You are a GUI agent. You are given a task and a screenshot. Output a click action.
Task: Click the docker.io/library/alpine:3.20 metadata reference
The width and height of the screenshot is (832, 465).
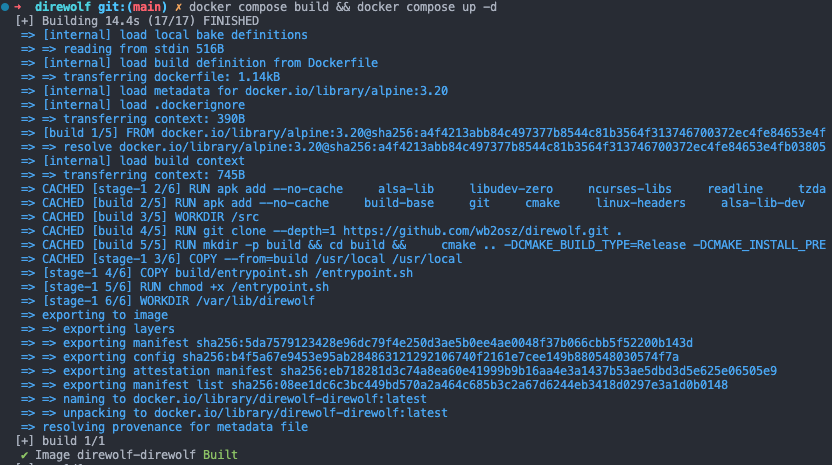pos(346,91)
